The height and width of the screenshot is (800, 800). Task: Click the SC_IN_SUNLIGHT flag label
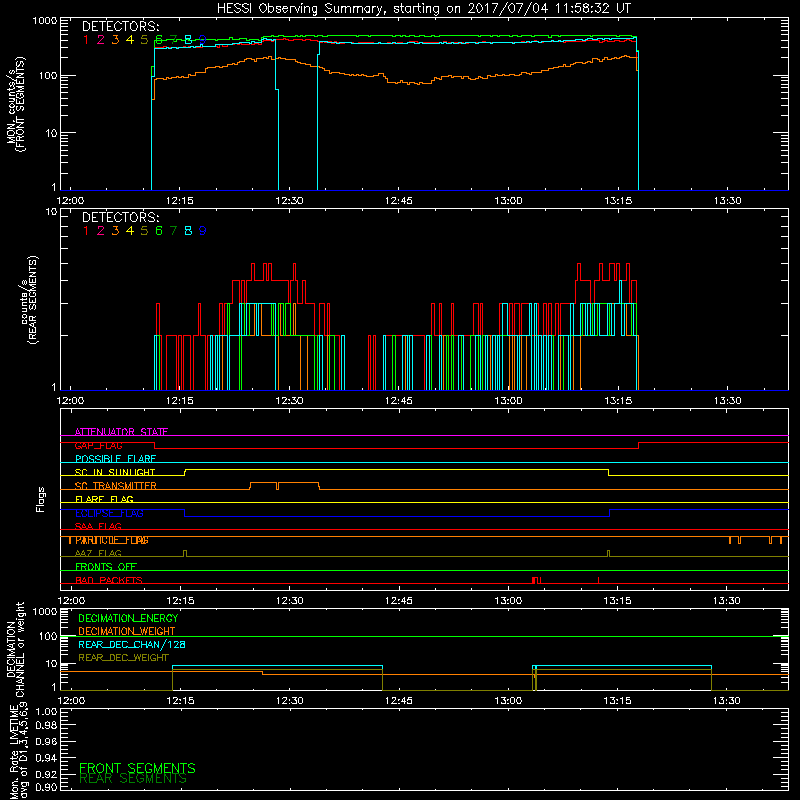click(115, 472)
